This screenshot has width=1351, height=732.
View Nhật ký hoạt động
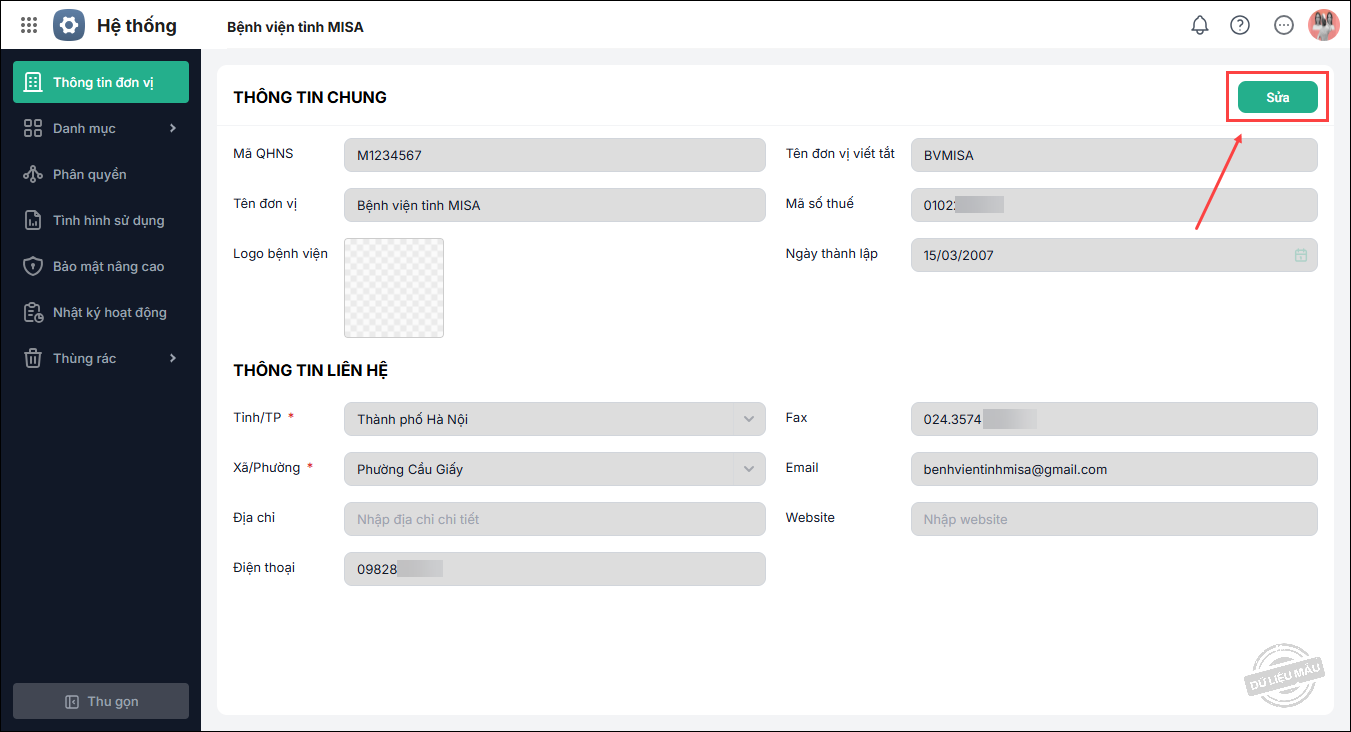pos(101,312)
